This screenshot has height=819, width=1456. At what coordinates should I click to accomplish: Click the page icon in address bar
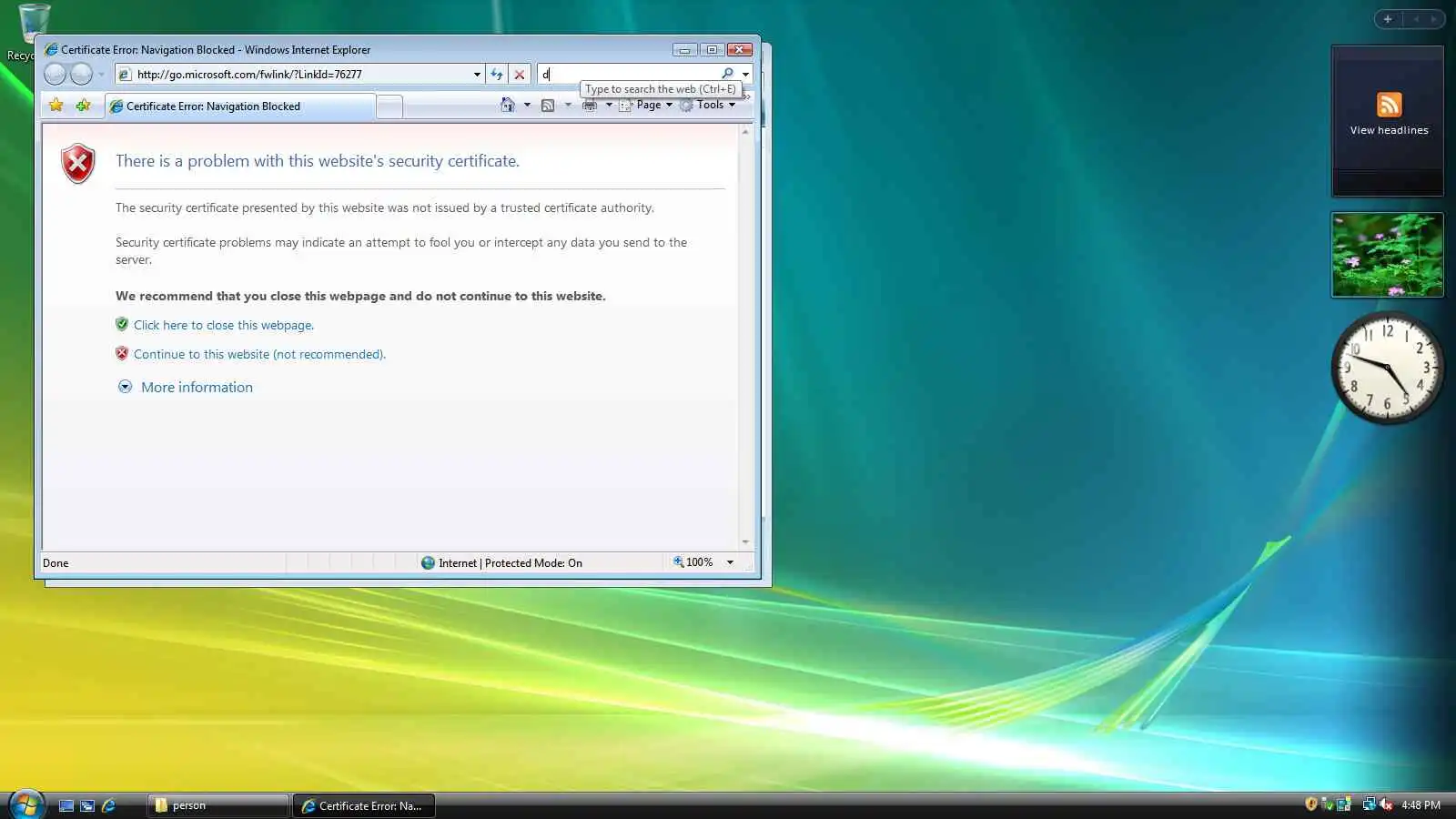coord(125,75)
